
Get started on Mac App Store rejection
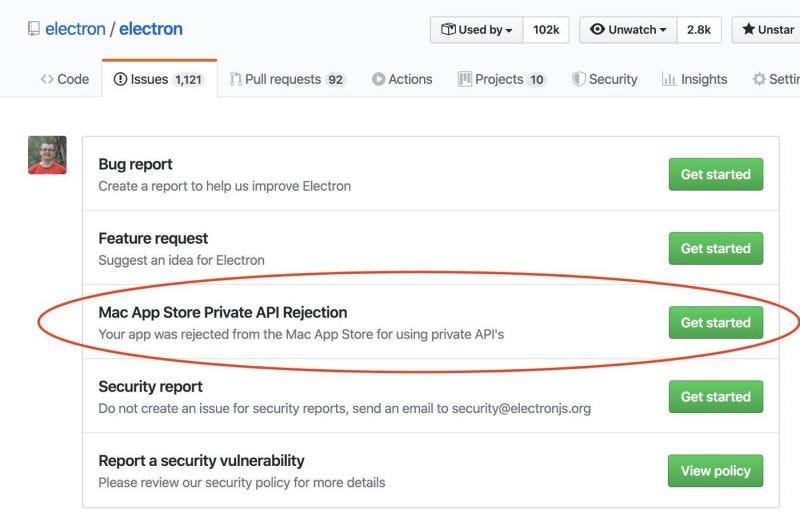pyautogui.click(x=715, y=322)
